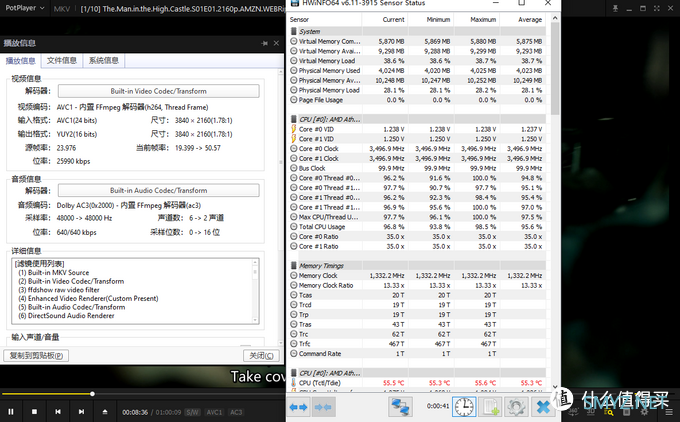Click the 关闭(C) button

click(x=262, y=356)
